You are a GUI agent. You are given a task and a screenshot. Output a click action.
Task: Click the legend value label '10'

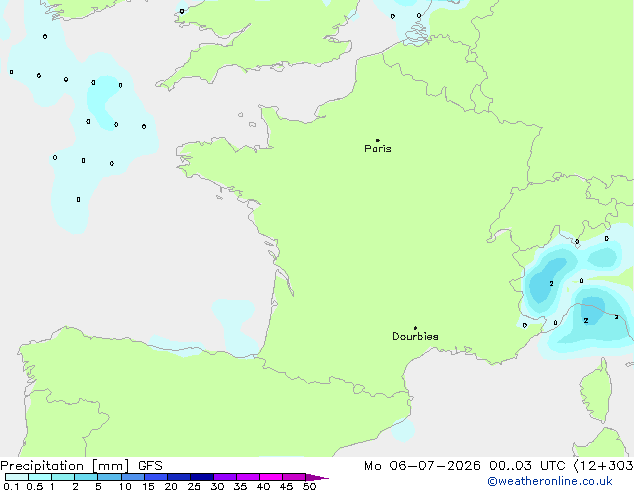[x=125, y=486]
